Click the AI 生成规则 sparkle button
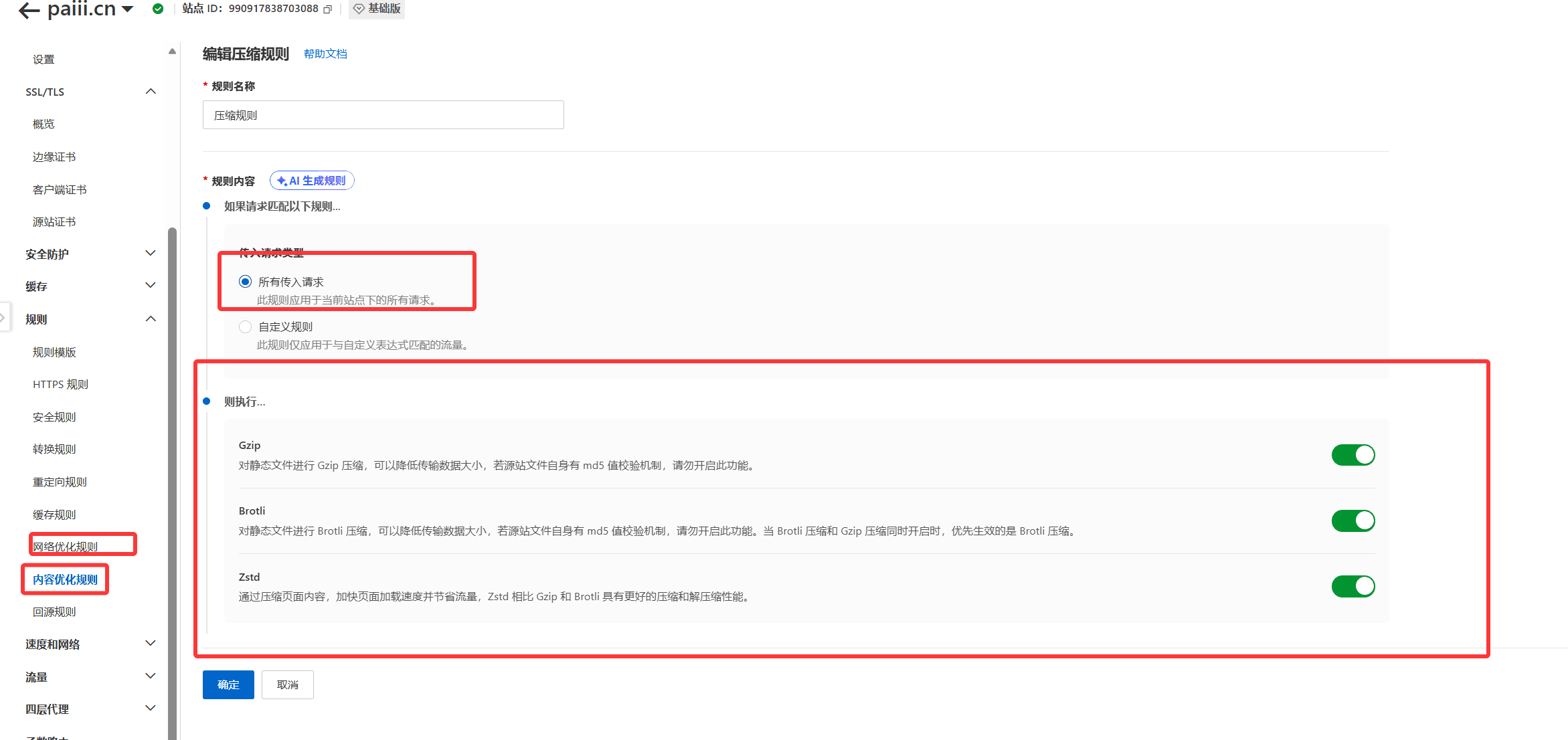Viewport: 1568px width, 740px height. 312,181
